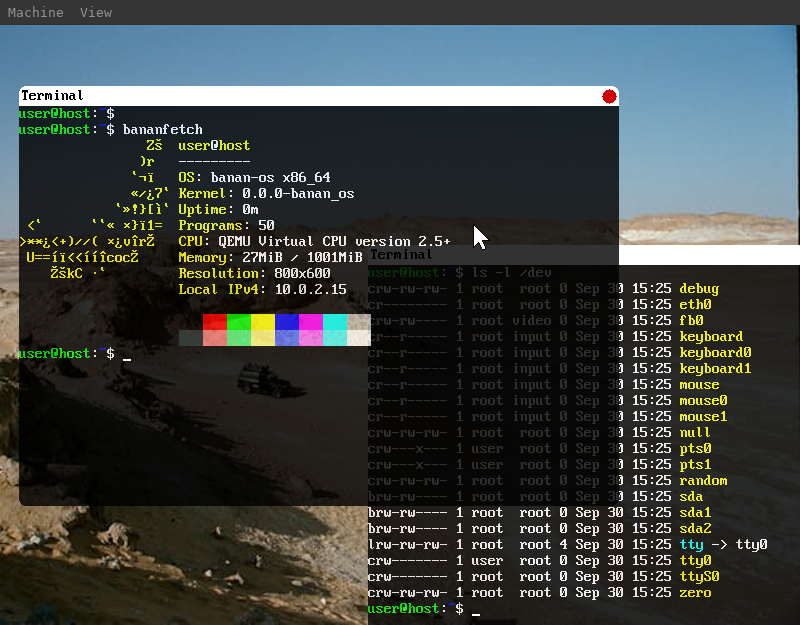This screenshot has height=625, width=800.
Task: Click the zero device entry
Action: [696, 592]
